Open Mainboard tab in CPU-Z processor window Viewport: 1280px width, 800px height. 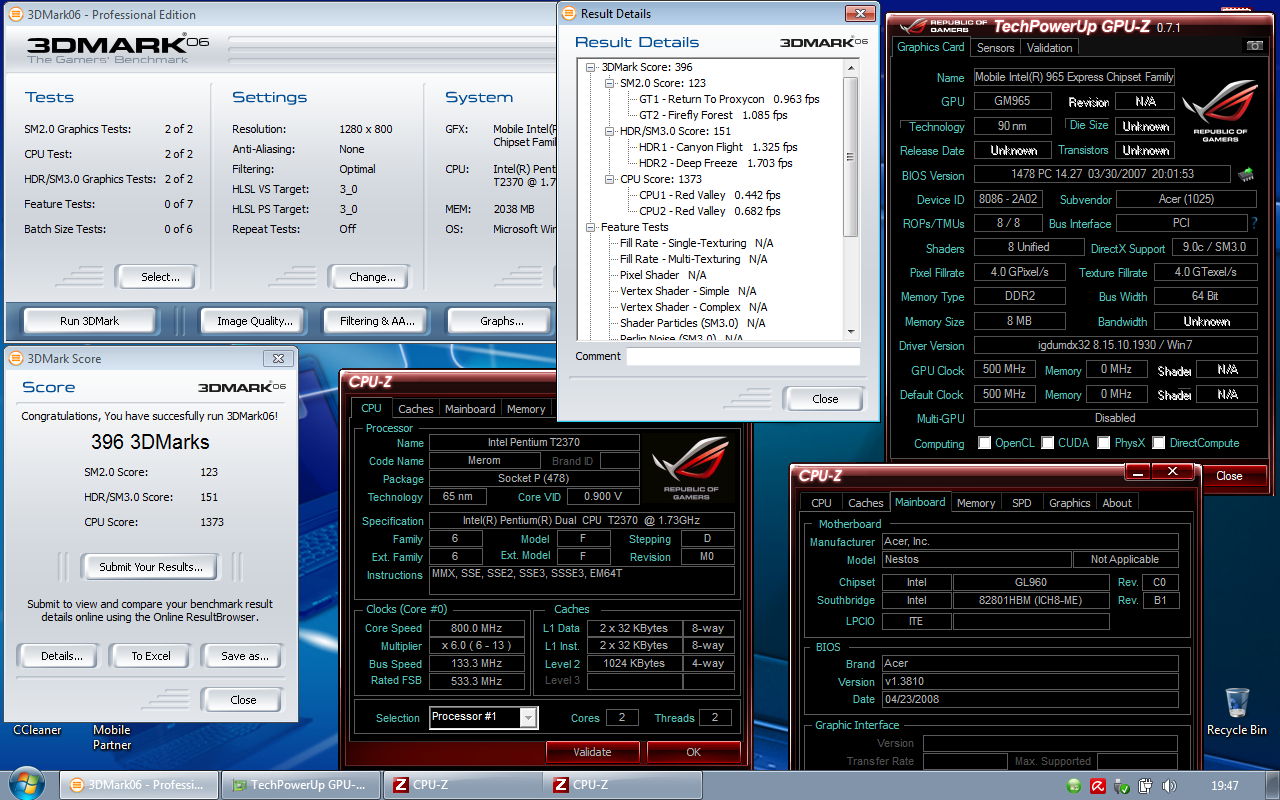[x=470, y=409]
